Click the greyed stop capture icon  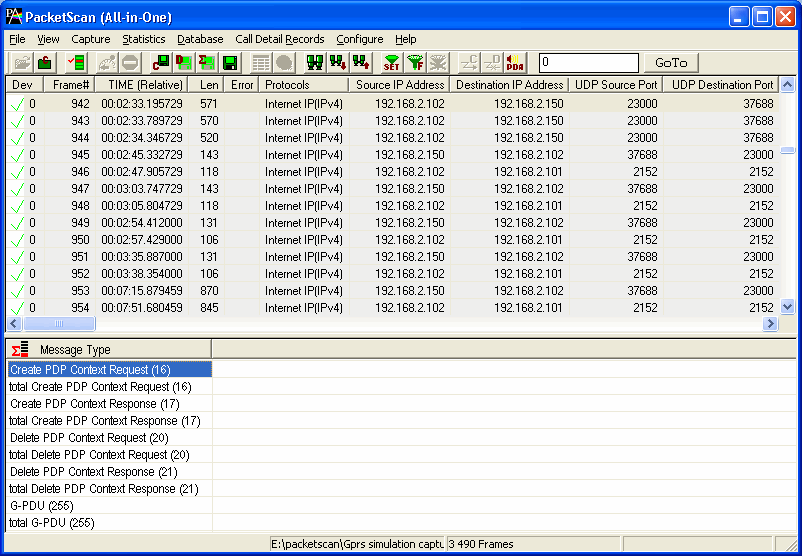click(130, 63)
